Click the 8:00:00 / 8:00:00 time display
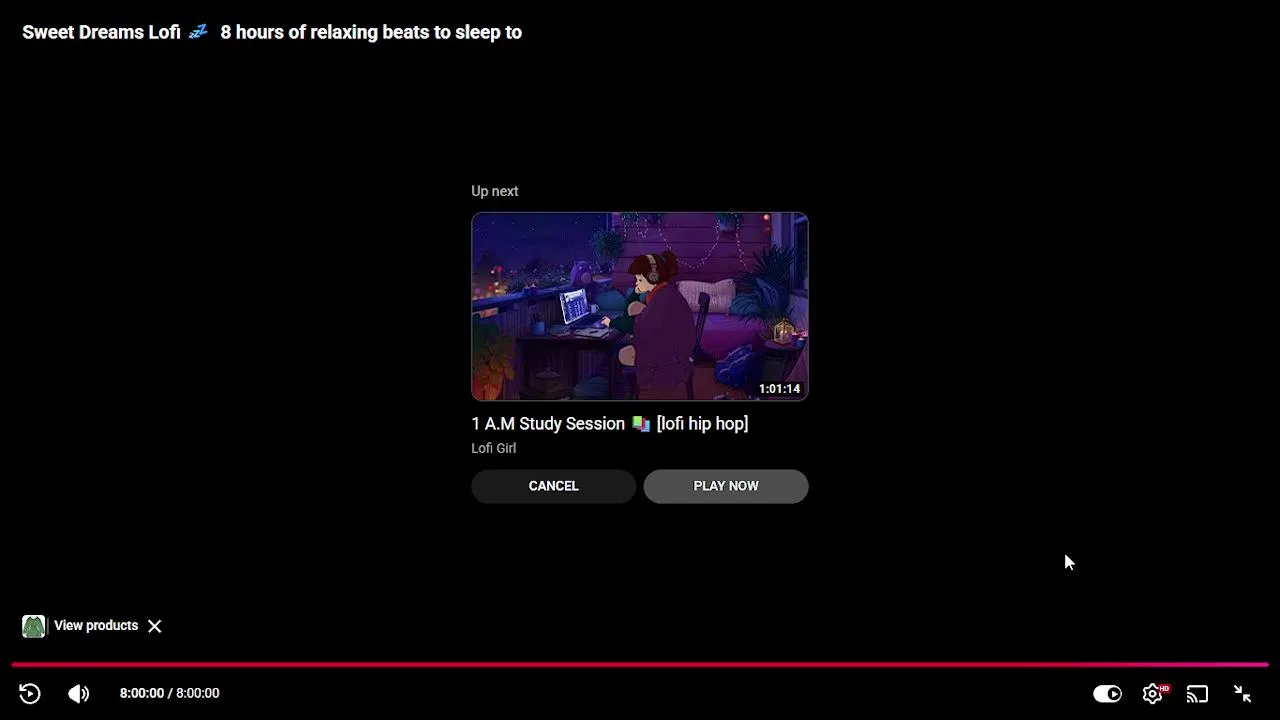 (170, 693)
